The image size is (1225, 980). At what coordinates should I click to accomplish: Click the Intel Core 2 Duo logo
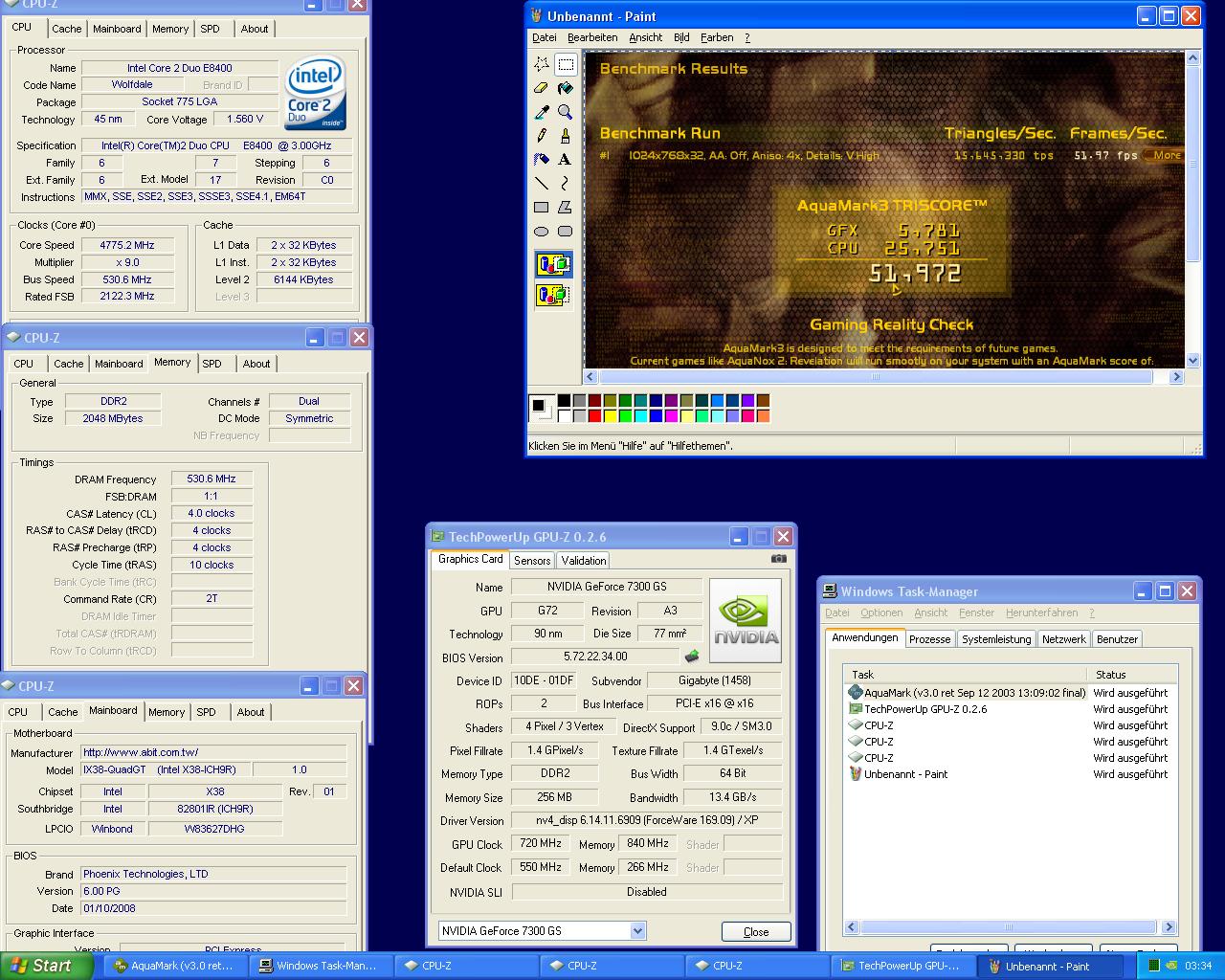coord(314,94)
